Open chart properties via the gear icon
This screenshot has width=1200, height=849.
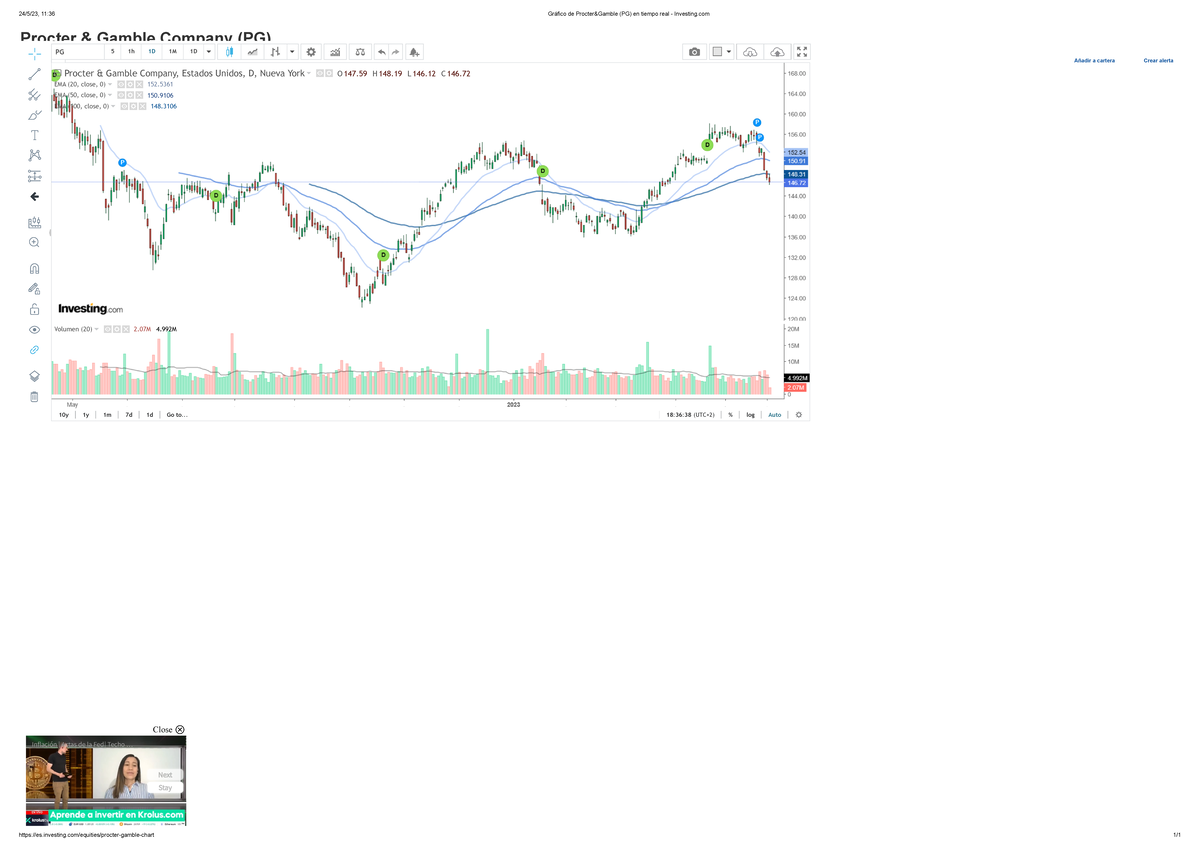click(311, 52)
